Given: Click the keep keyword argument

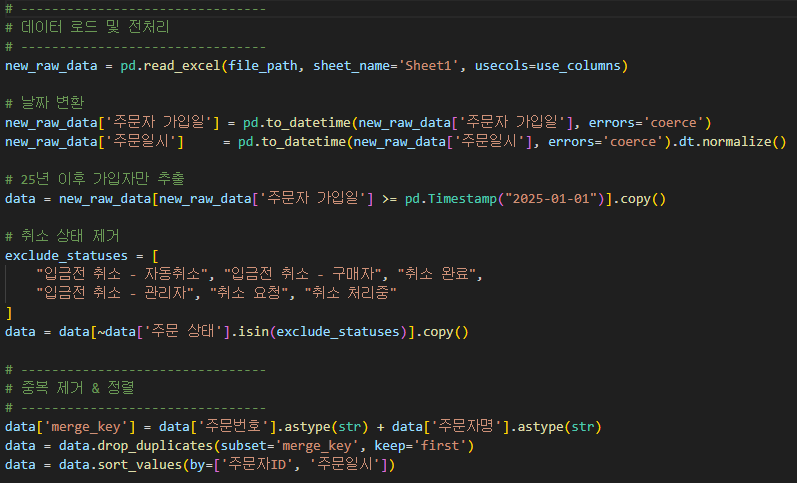Looking at the screenshot, I should 389,446.
